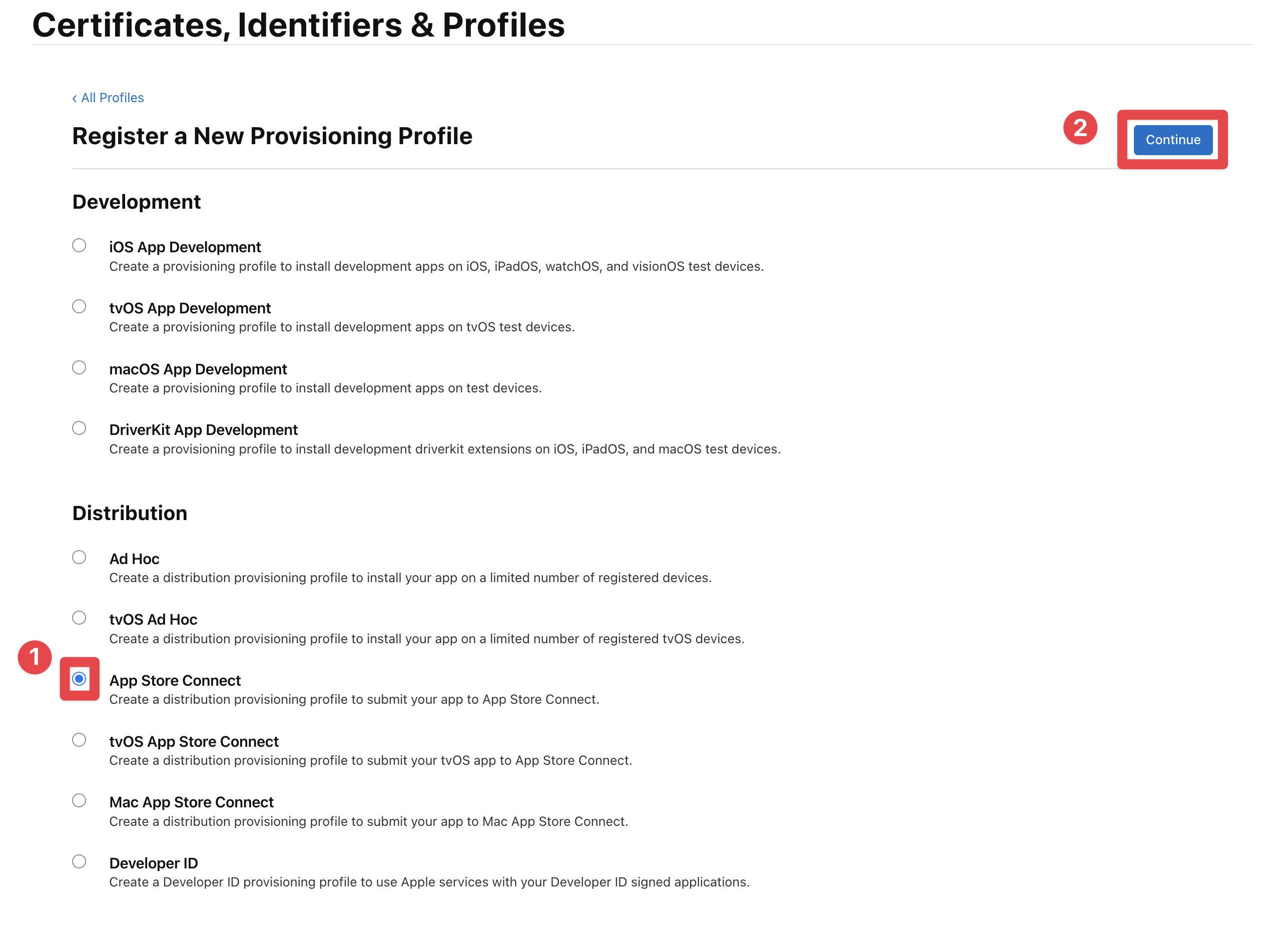Choose macOS App Development profile type
This screenshot has height=940, width=1288.
tap(80, 367)
